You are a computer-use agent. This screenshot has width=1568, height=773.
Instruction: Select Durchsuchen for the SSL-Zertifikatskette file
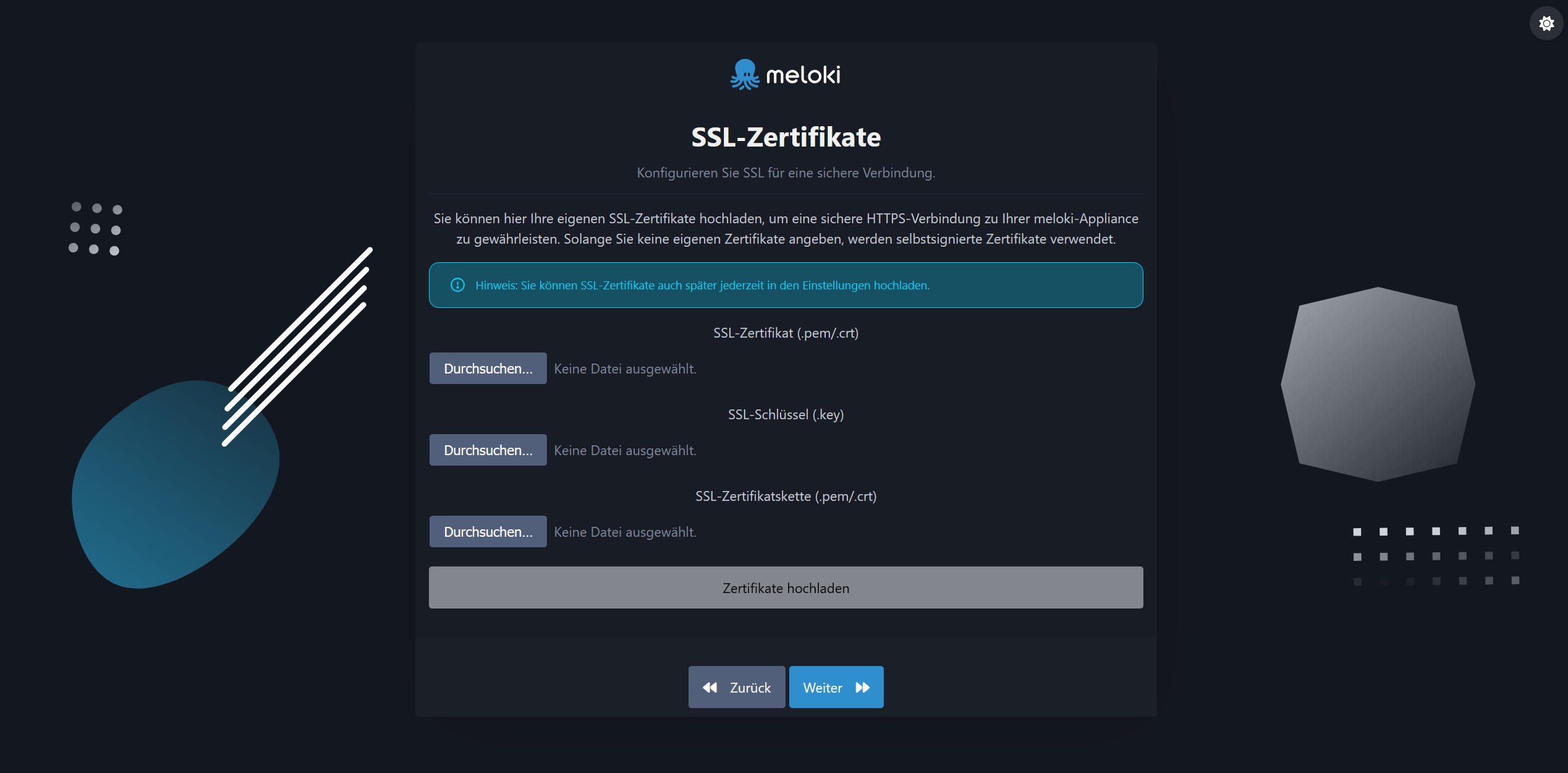488,531
